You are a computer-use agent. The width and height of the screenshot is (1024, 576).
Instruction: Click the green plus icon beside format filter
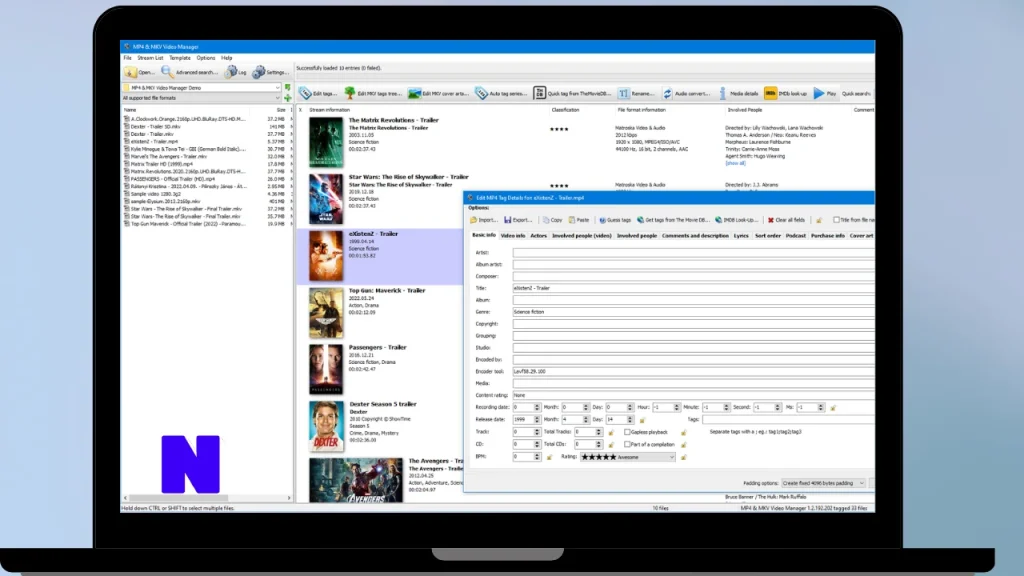[287, 98]
